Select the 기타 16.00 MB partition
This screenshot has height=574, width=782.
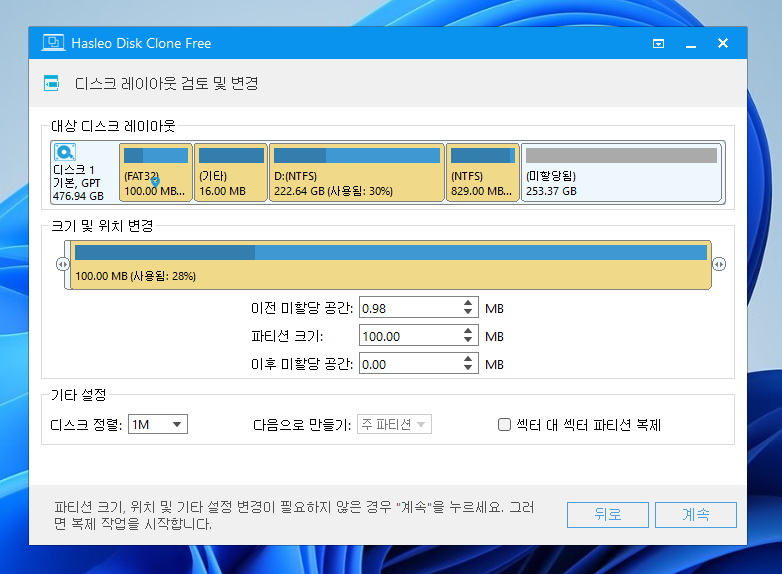pos(230,172)
